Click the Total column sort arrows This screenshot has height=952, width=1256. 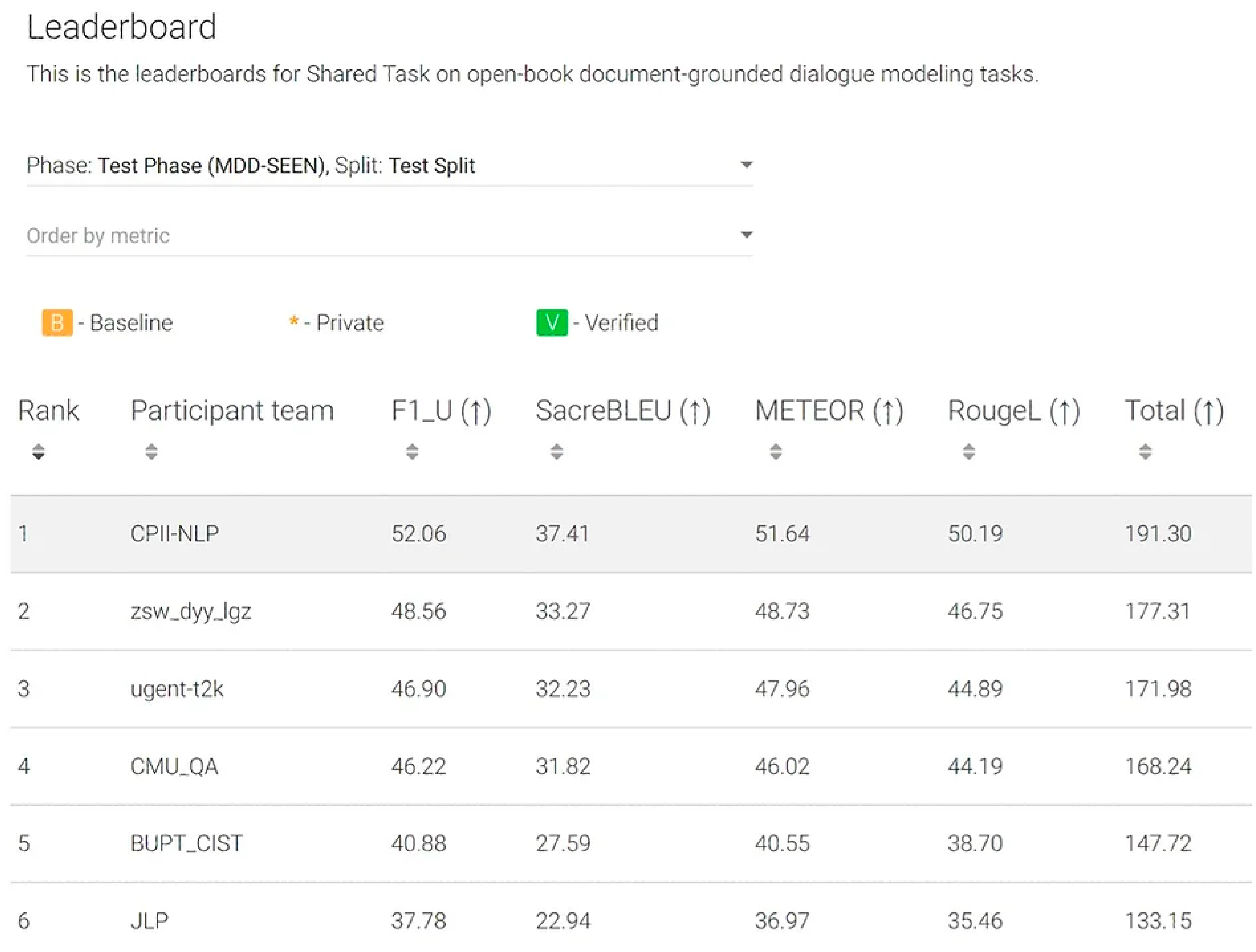tap(1145, 452)
